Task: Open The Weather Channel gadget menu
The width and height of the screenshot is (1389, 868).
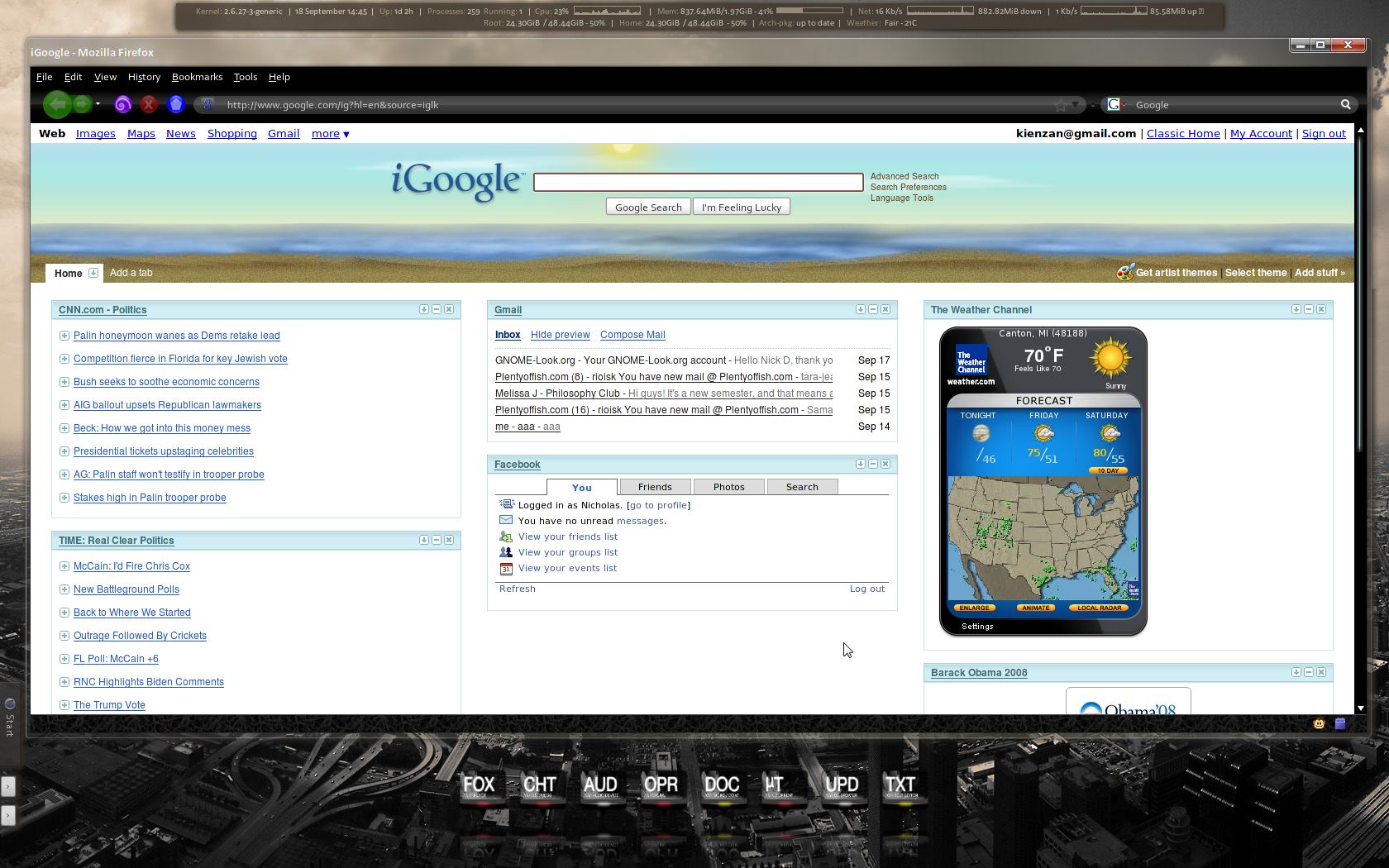Action: point(1296,309)
